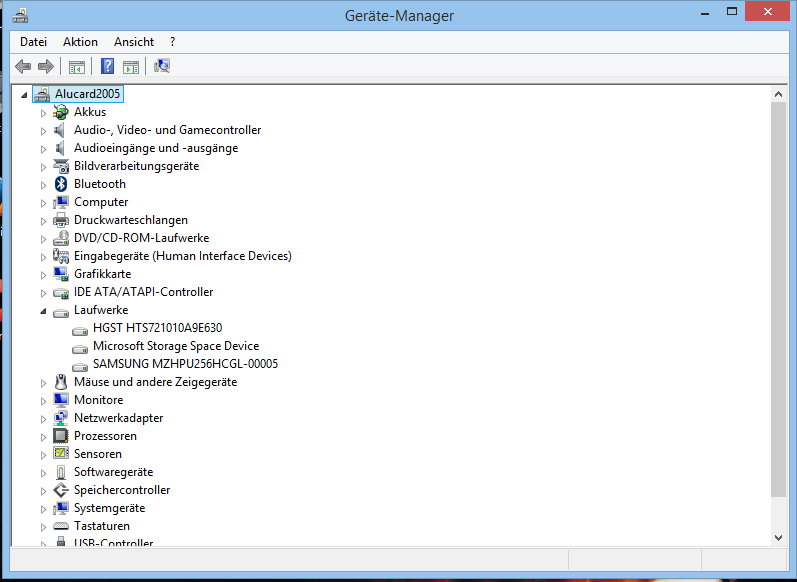Expand the Akkus category
Viewport: 797px width, 582px height.
(43, 113)
